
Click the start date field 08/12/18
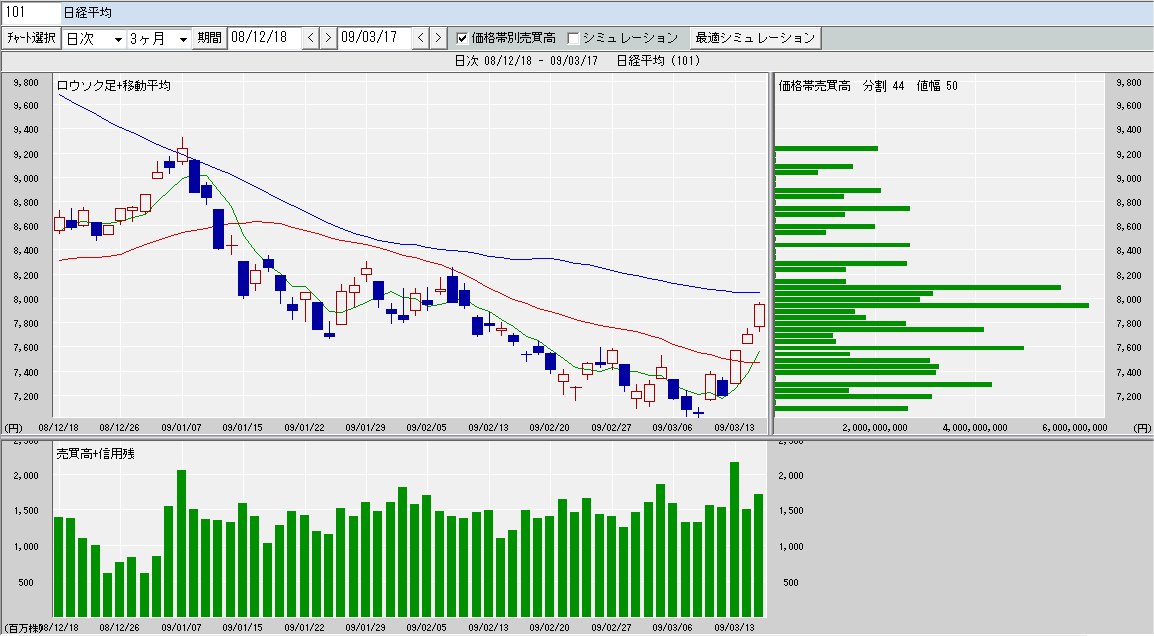coord(263,38)
